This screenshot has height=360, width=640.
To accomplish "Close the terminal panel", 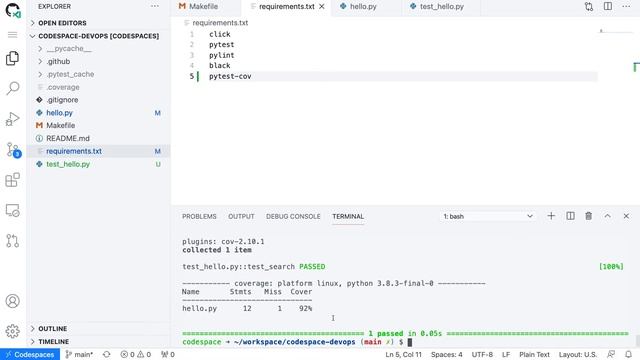I will (x=626, y=216).
